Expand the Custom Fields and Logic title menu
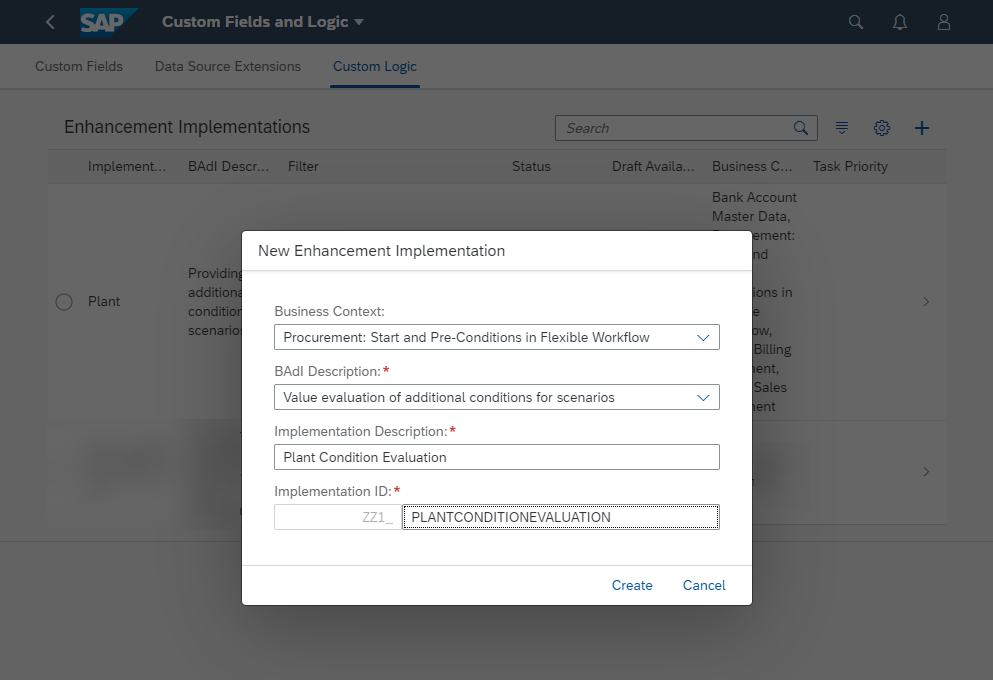Screen dimensions: 993x680 pyautogui.click(x=262, y=22)
